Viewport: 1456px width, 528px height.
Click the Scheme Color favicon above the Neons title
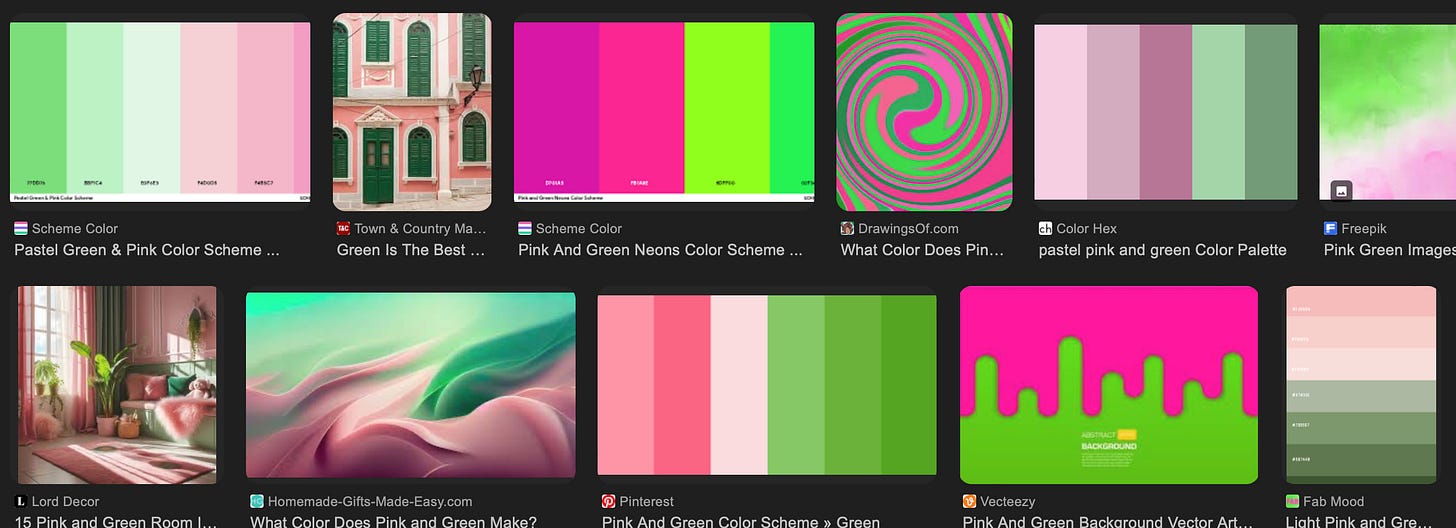pos(525,228)
